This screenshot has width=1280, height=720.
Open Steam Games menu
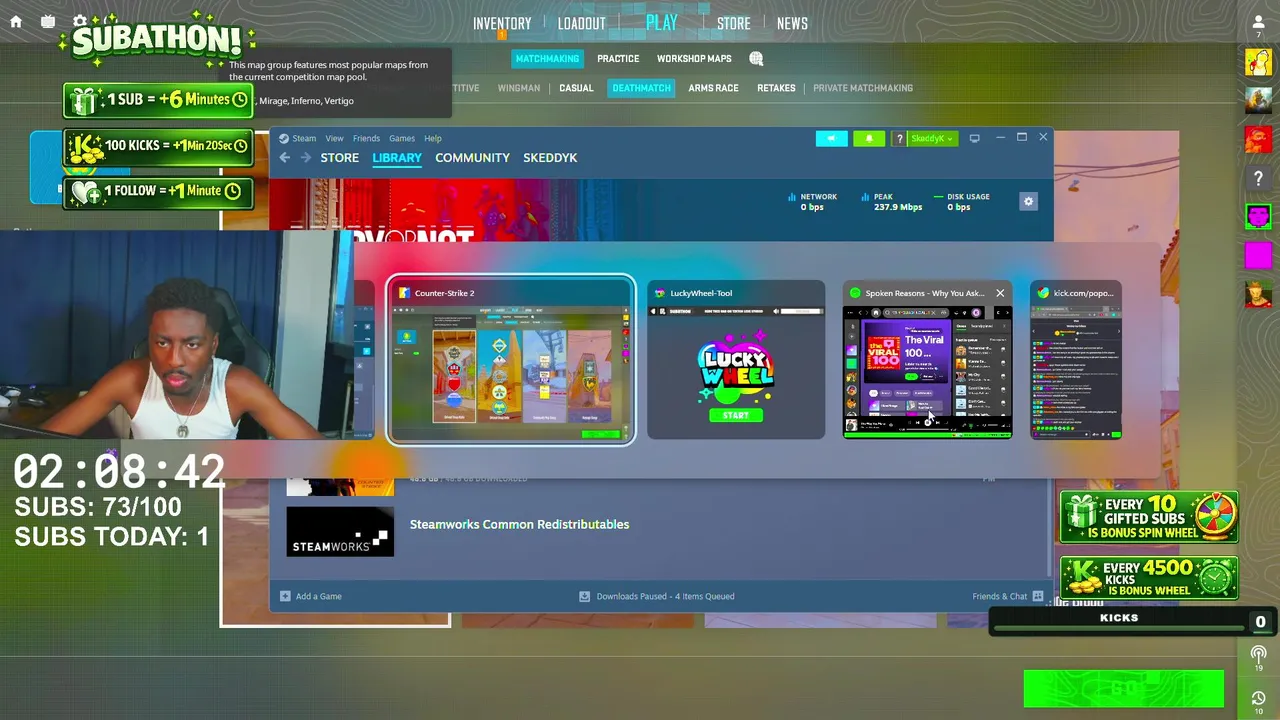[x=402, y=138]
